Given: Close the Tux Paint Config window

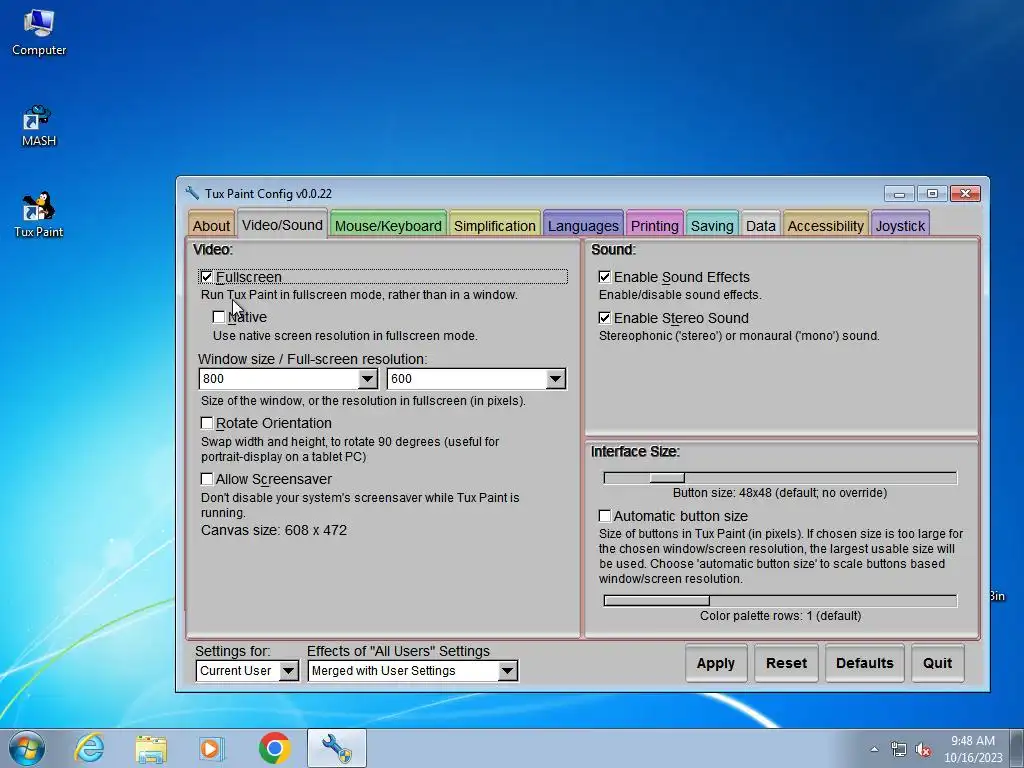Looking at the screenshot, I should 965,194.
